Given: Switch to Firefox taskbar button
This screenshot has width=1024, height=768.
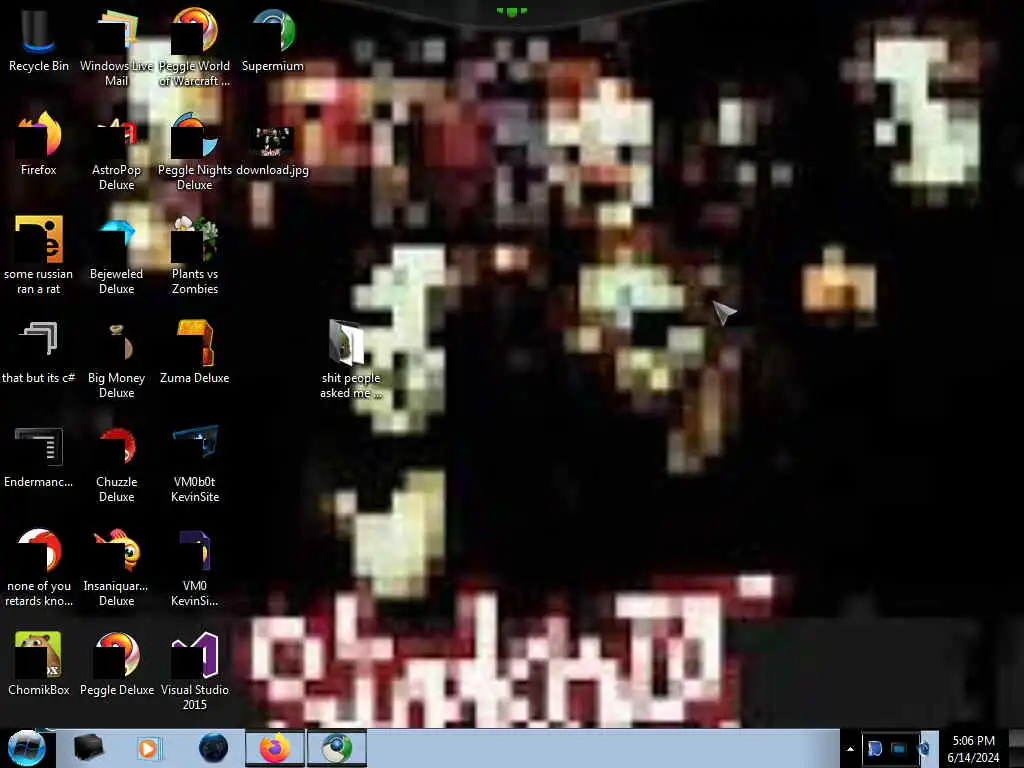Looking at the screenshot, I should 275,748.
